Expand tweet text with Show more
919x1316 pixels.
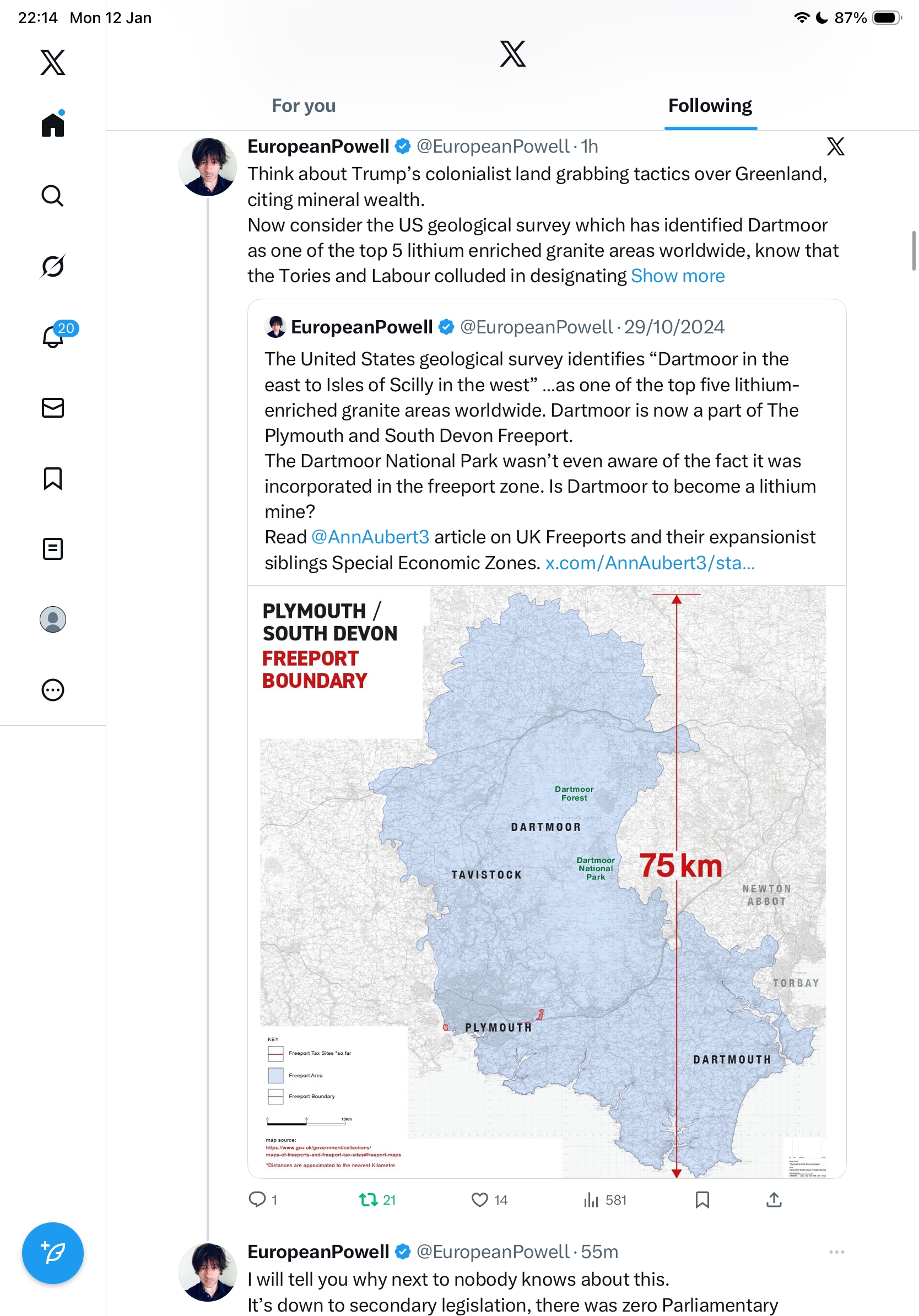678,276
